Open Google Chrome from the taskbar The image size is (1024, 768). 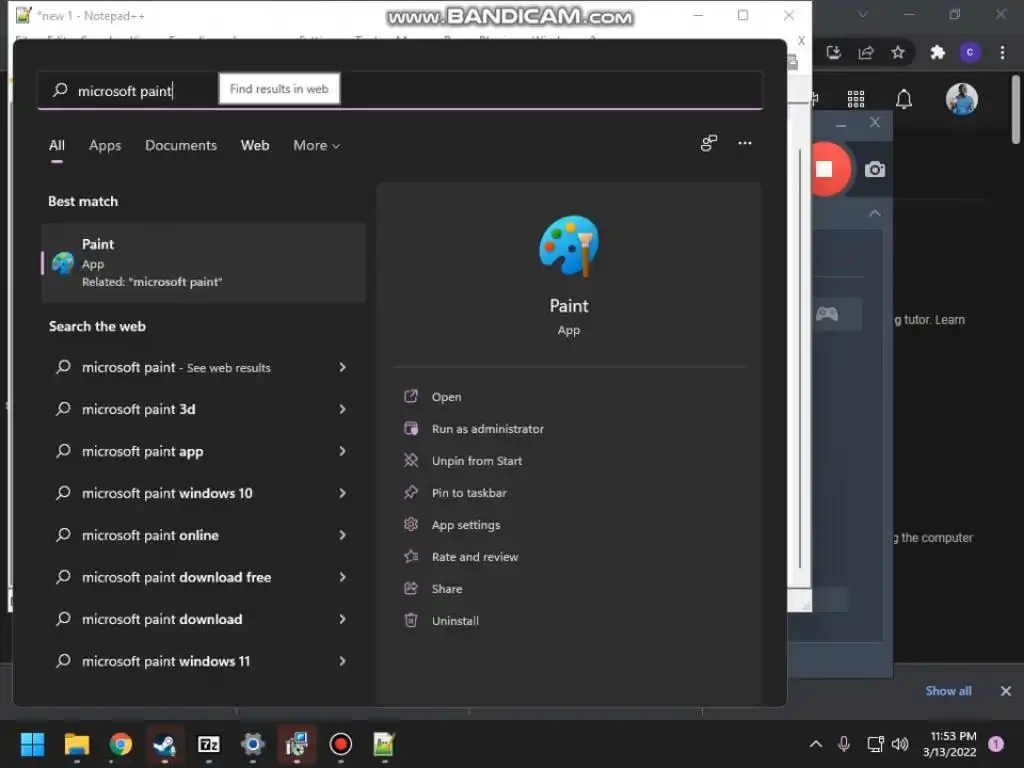(121, 744)
